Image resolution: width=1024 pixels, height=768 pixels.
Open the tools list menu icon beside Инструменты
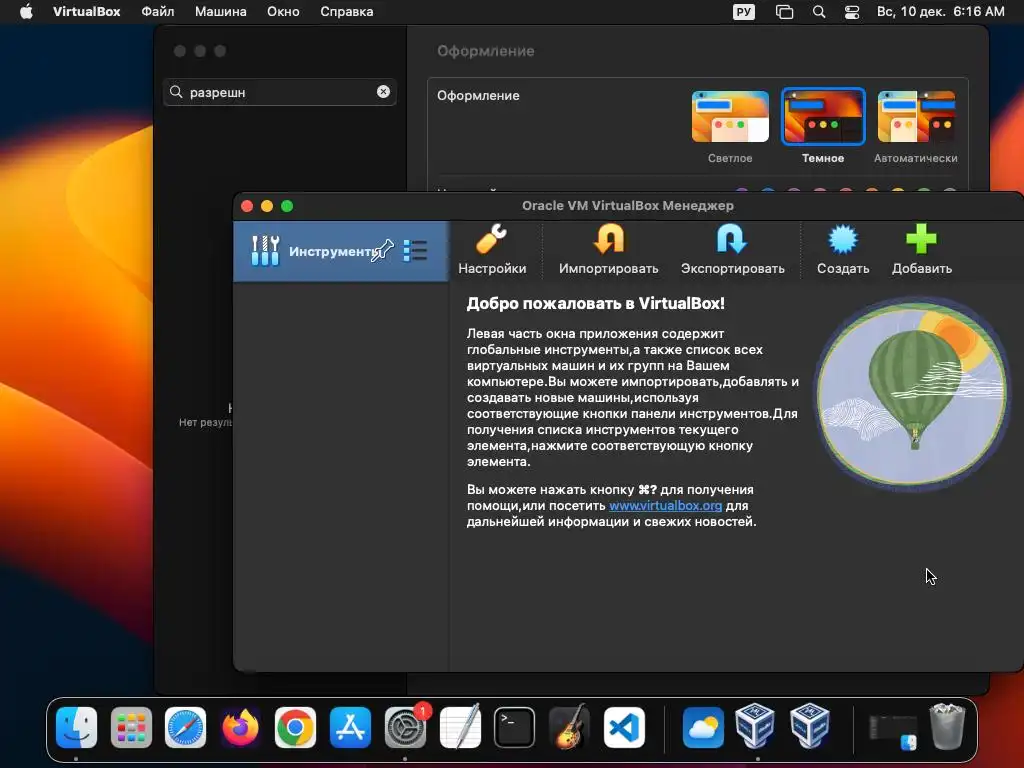415,251
